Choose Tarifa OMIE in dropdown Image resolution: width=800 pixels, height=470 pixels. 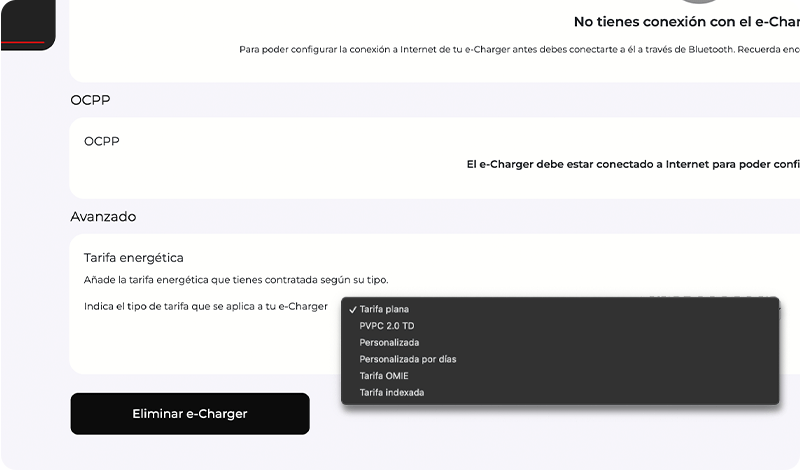[x=384, y=376]
